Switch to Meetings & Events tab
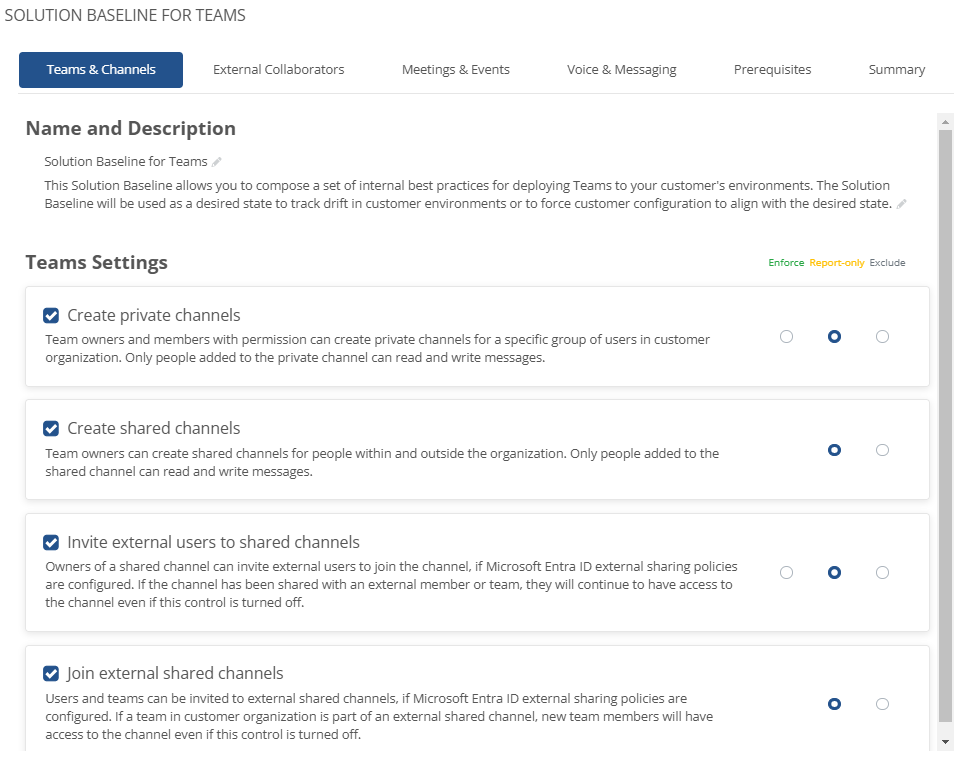 point(455,69)
